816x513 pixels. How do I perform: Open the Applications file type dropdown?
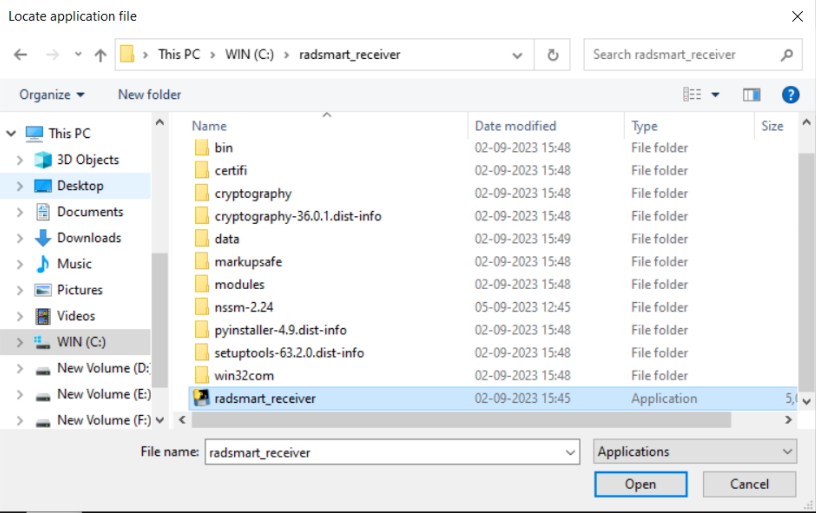coord(695,452)
